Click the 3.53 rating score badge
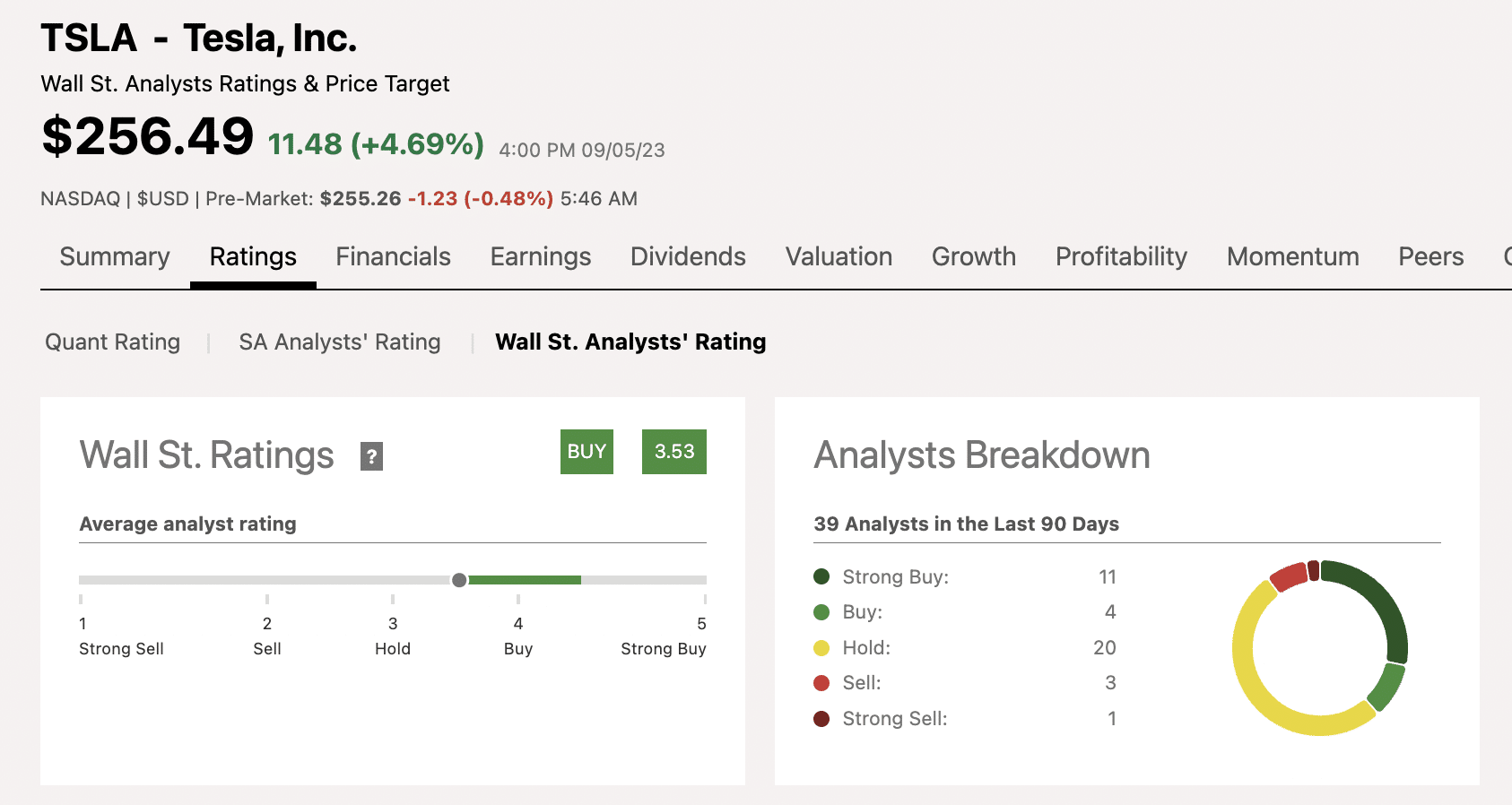This screenshot has height=805, width=1512. pos(674,452)
